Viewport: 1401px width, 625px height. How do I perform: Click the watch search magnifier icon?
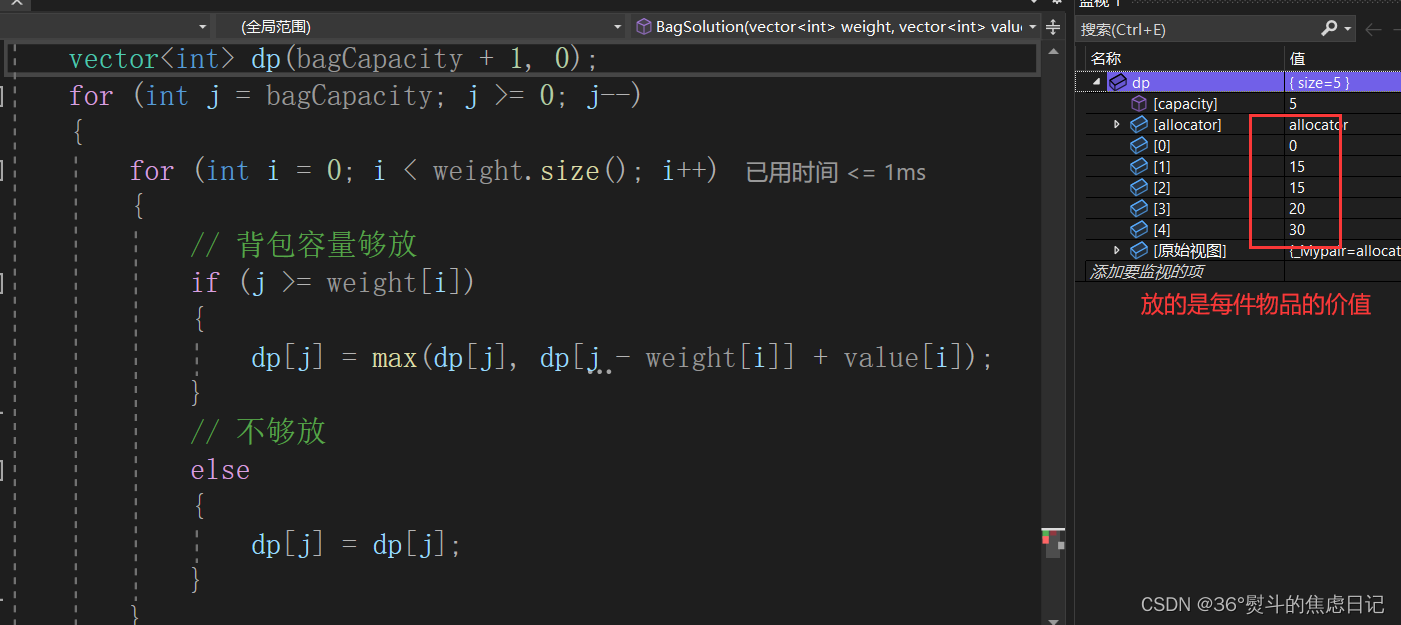(1329, 29)
